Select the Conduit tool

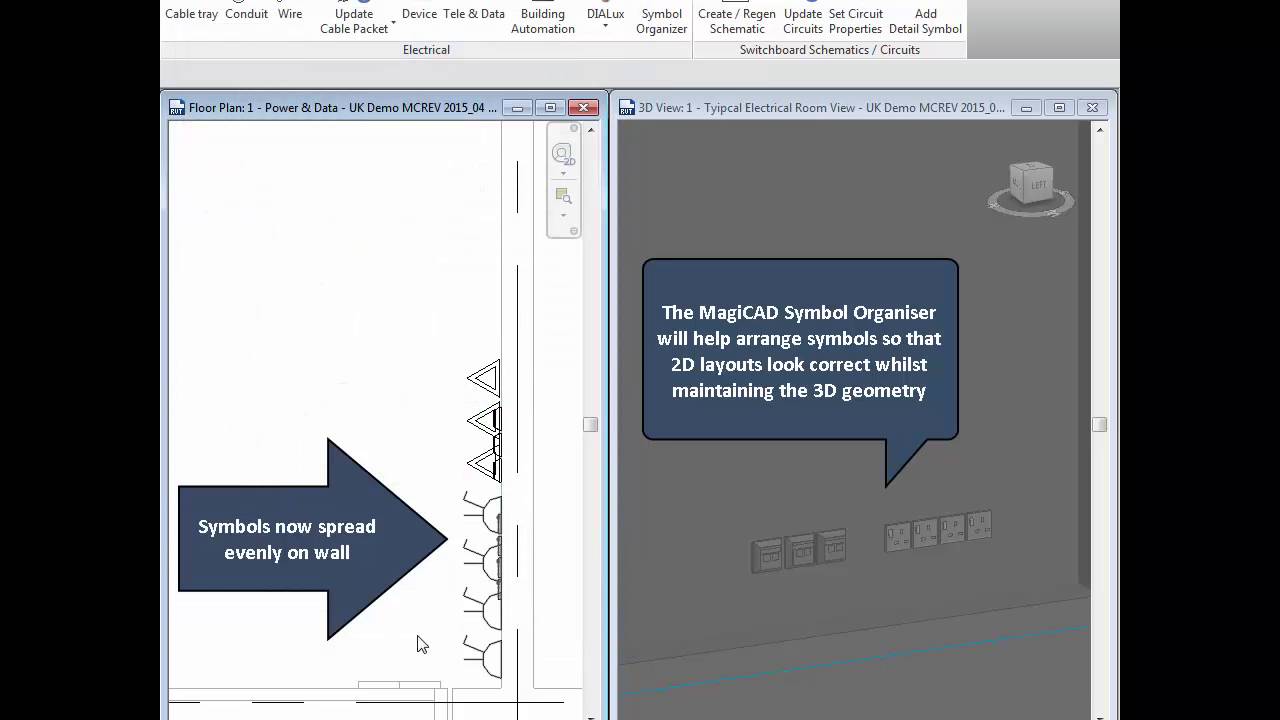click(246, 14)
